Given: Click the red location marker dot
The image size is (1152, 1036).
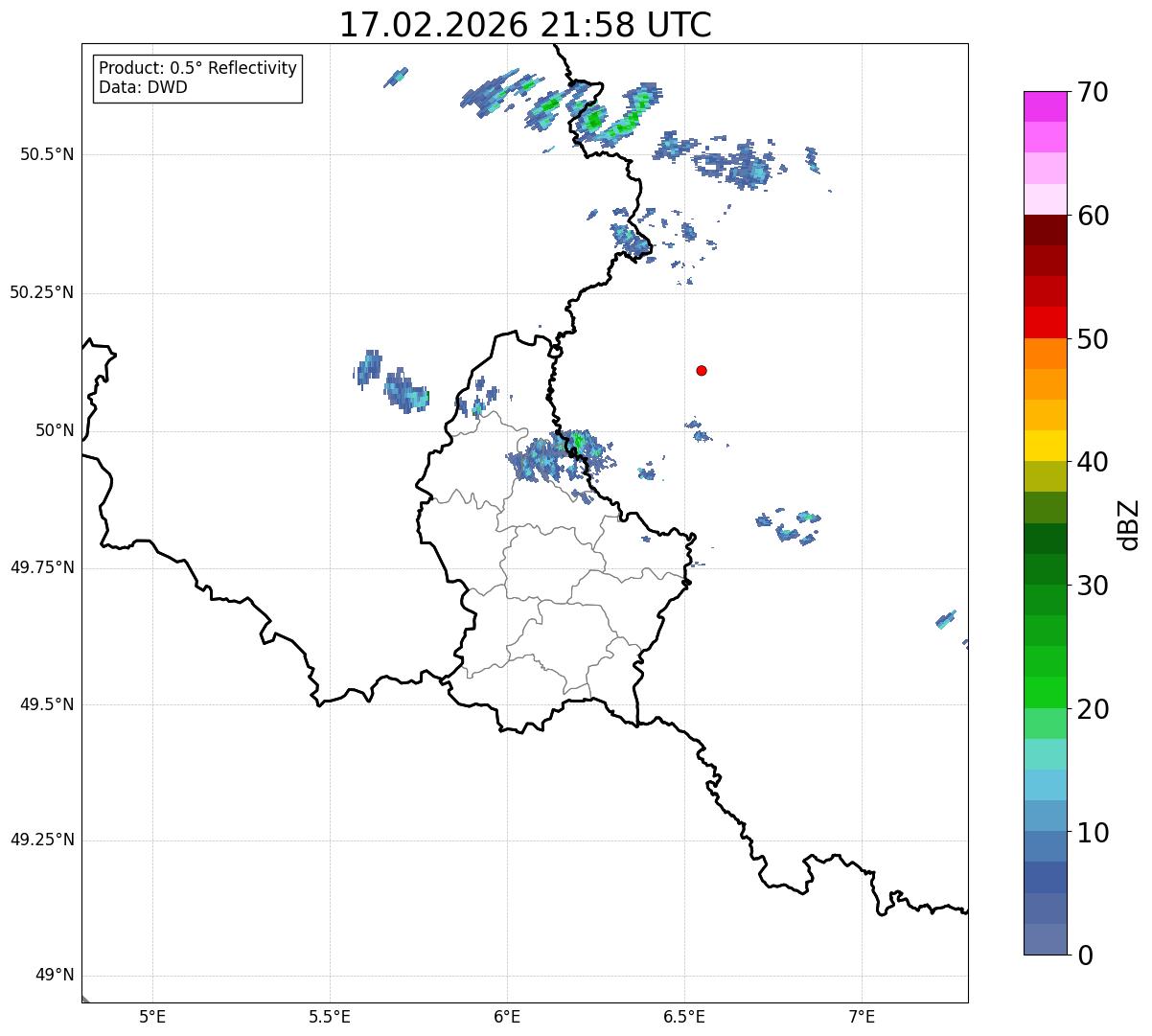Looking at the screenshot, I should click(702, 370).
